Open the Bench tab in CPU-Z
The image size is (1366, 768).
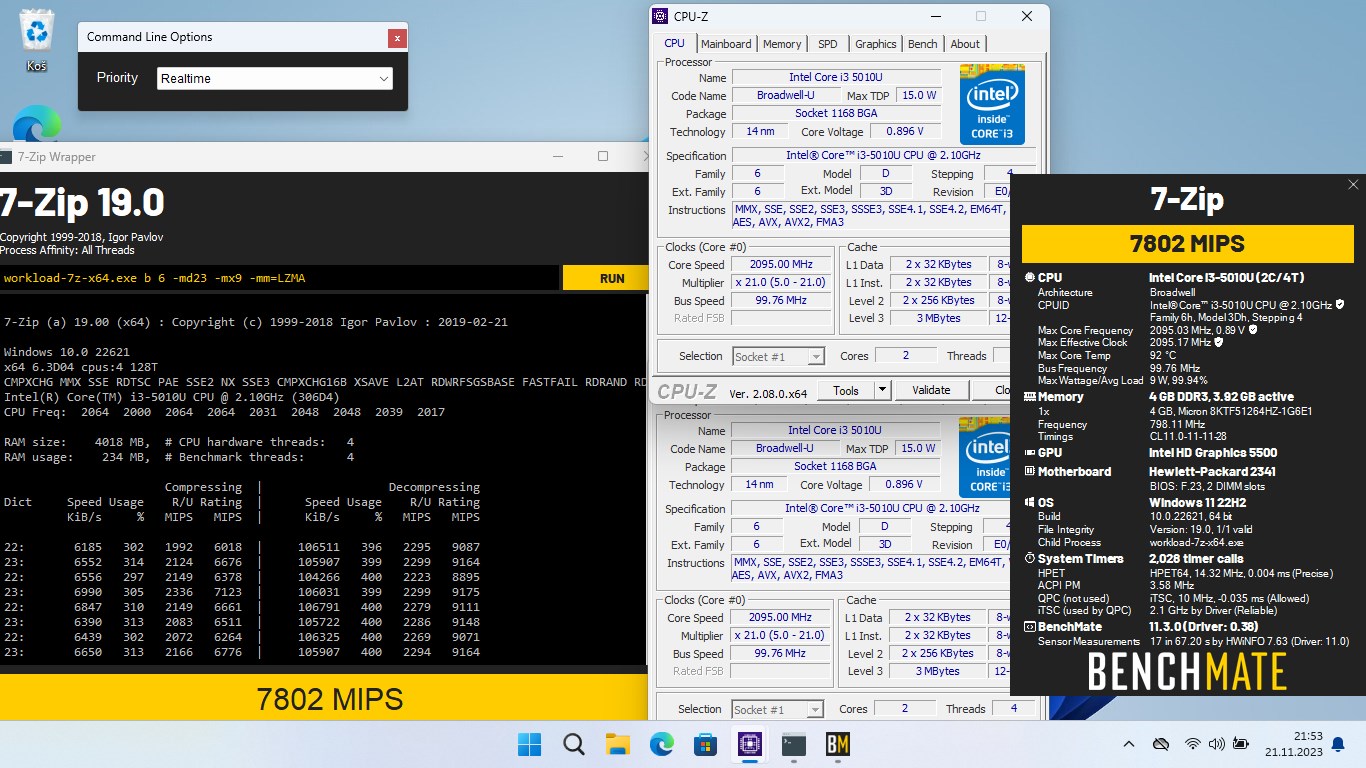click(x=922, y=44)
